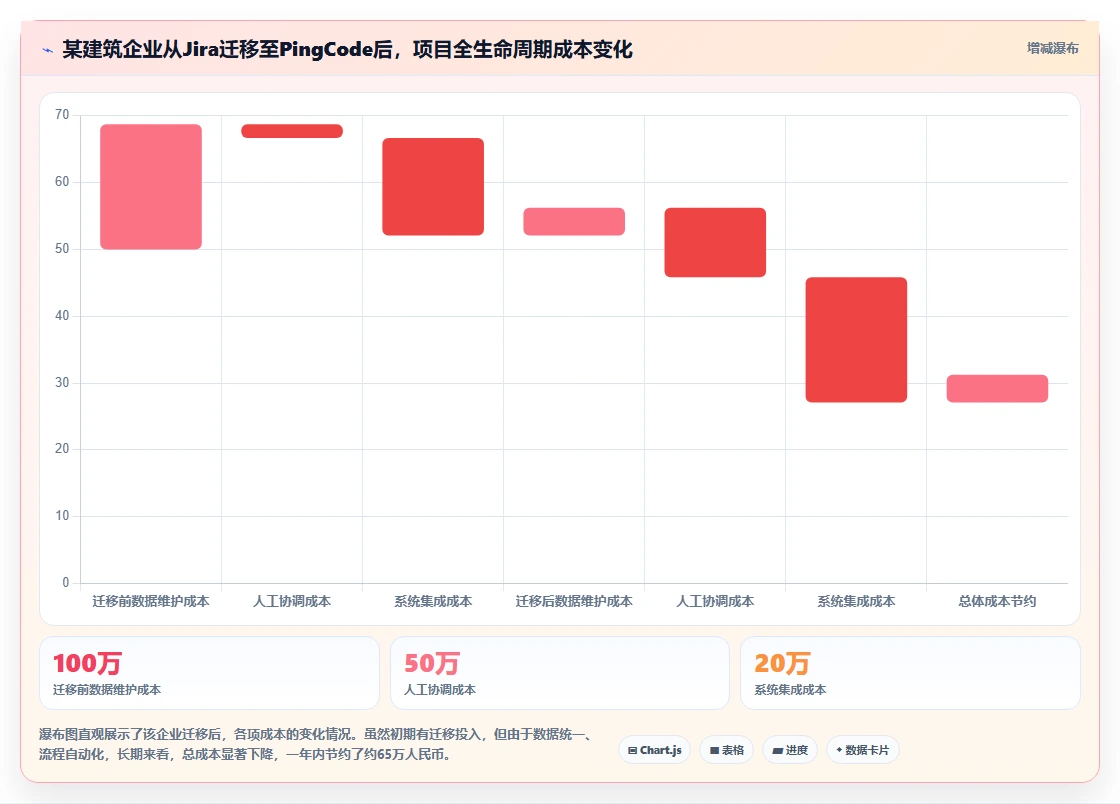This screenshot has height=804, width=1120.
Task: Click the 增减瀑布 label in the header
Action: click(x=1053, y=48)
